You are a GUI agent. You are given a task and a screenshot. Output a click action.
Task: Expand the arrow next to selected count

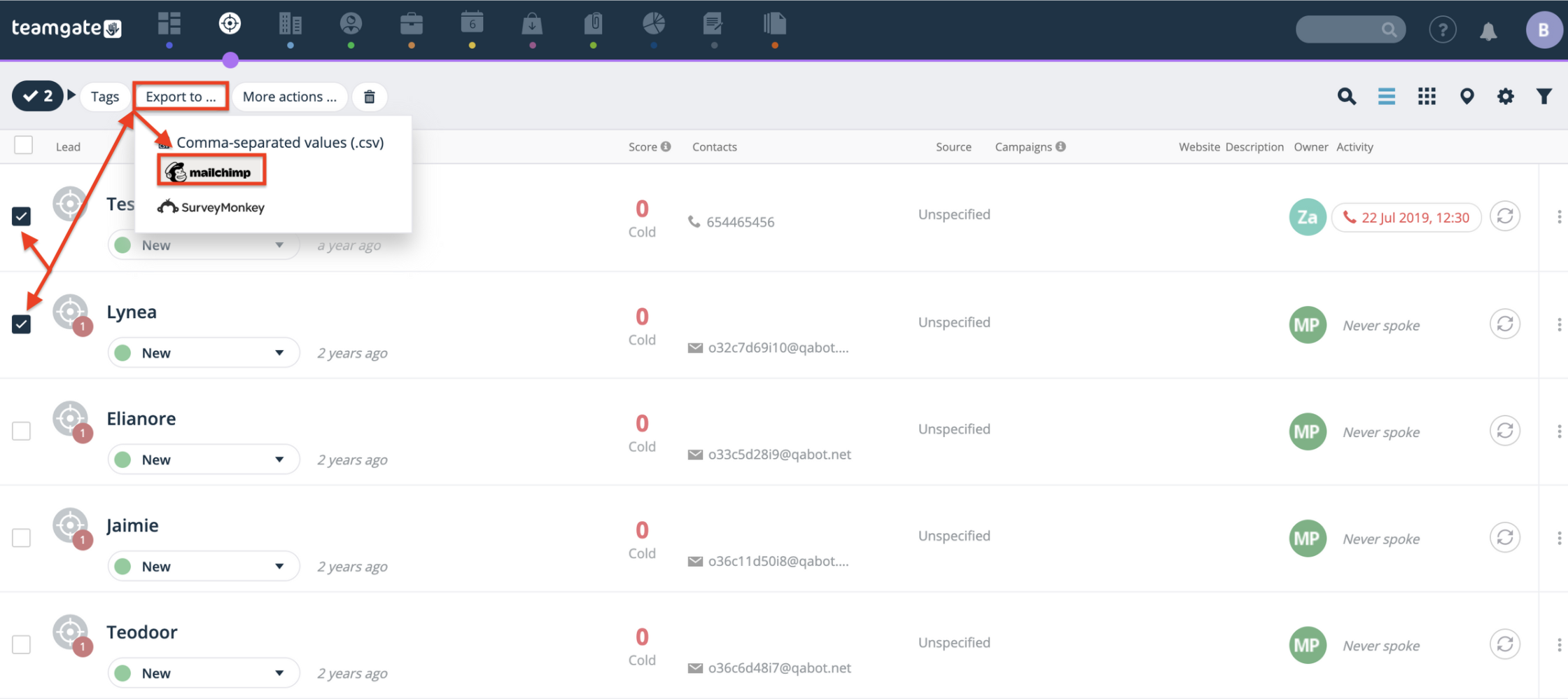pyautogui.click(x=71, y=95)
